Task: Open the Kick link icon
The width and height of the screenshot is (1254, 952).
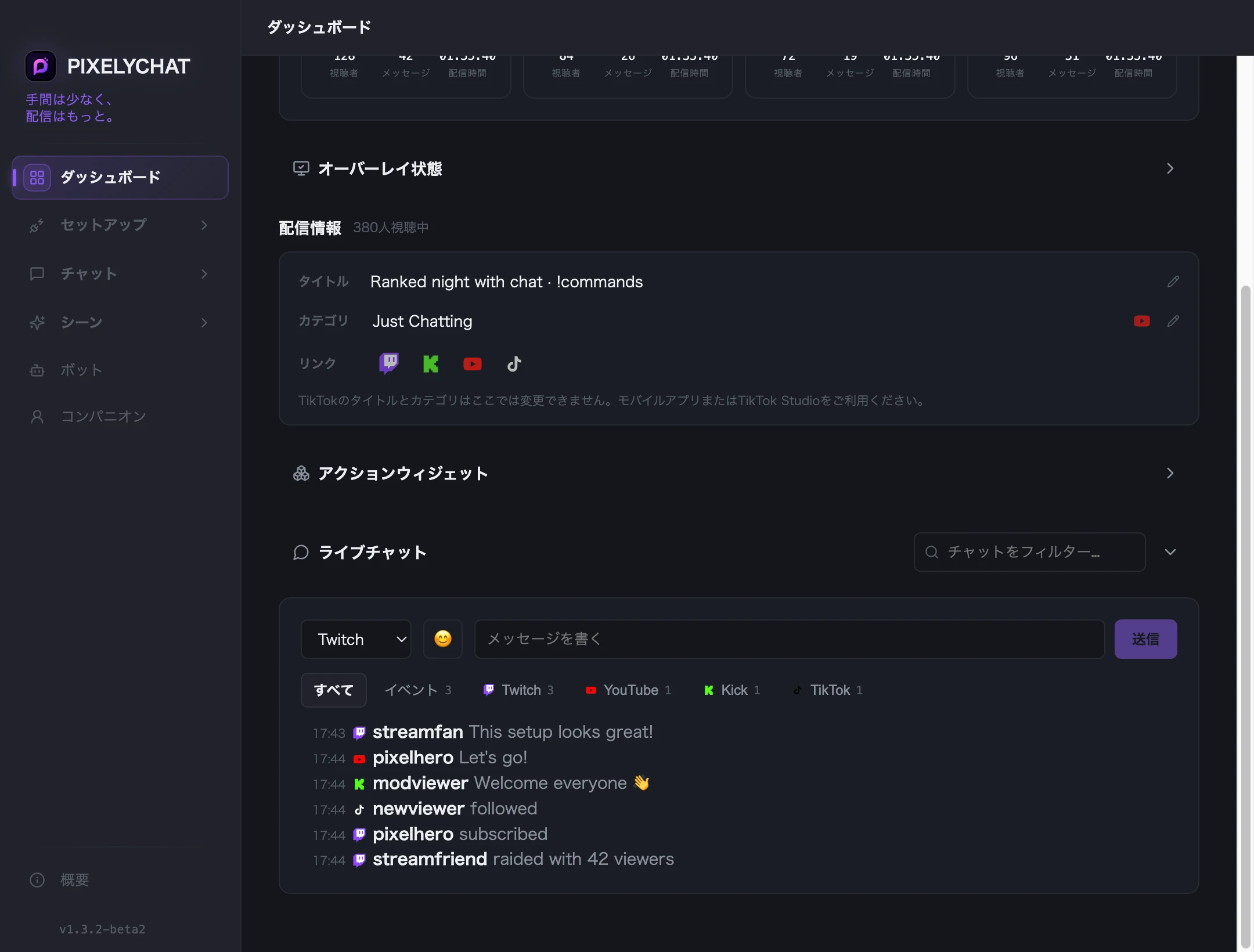Action: click(430, 364)
